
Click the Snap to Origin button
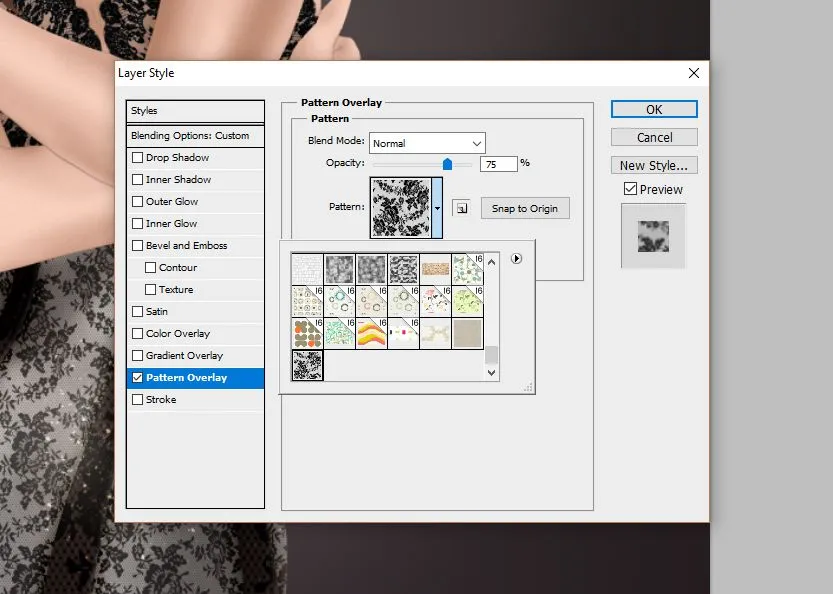click(x=524, y=208)
